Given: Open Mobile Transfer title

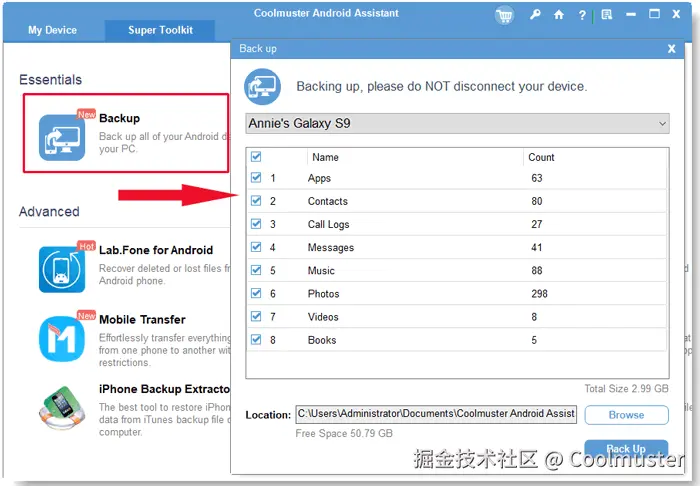Looking at the screenshot, I should (142, 320).
